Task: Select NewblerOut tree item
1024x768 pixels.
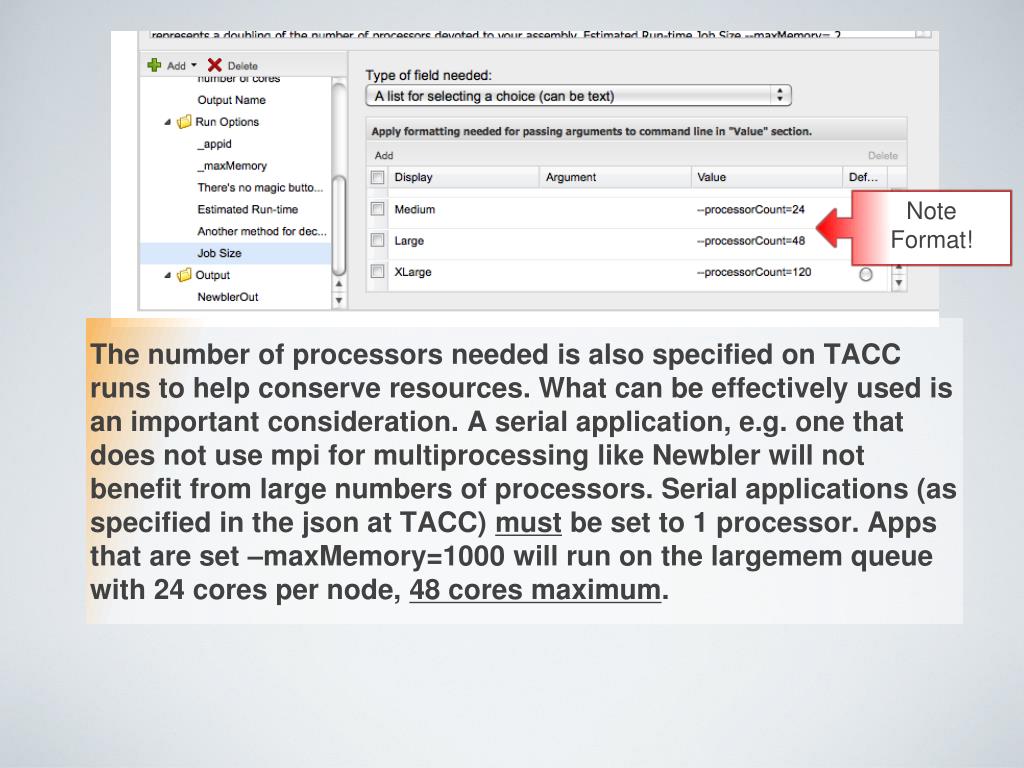Action: pyautogui.click(x=228, y=297)
